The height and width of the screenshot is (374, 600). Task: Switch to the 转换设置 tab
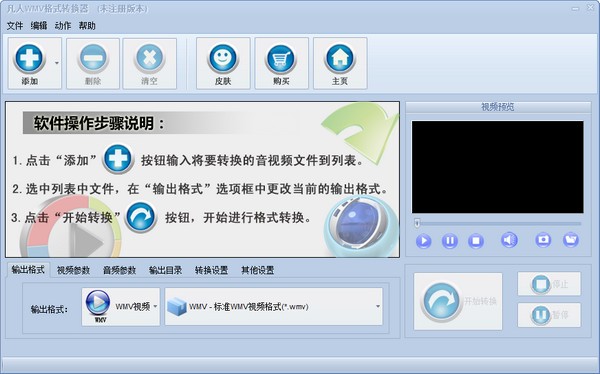[x=211, y=270]
